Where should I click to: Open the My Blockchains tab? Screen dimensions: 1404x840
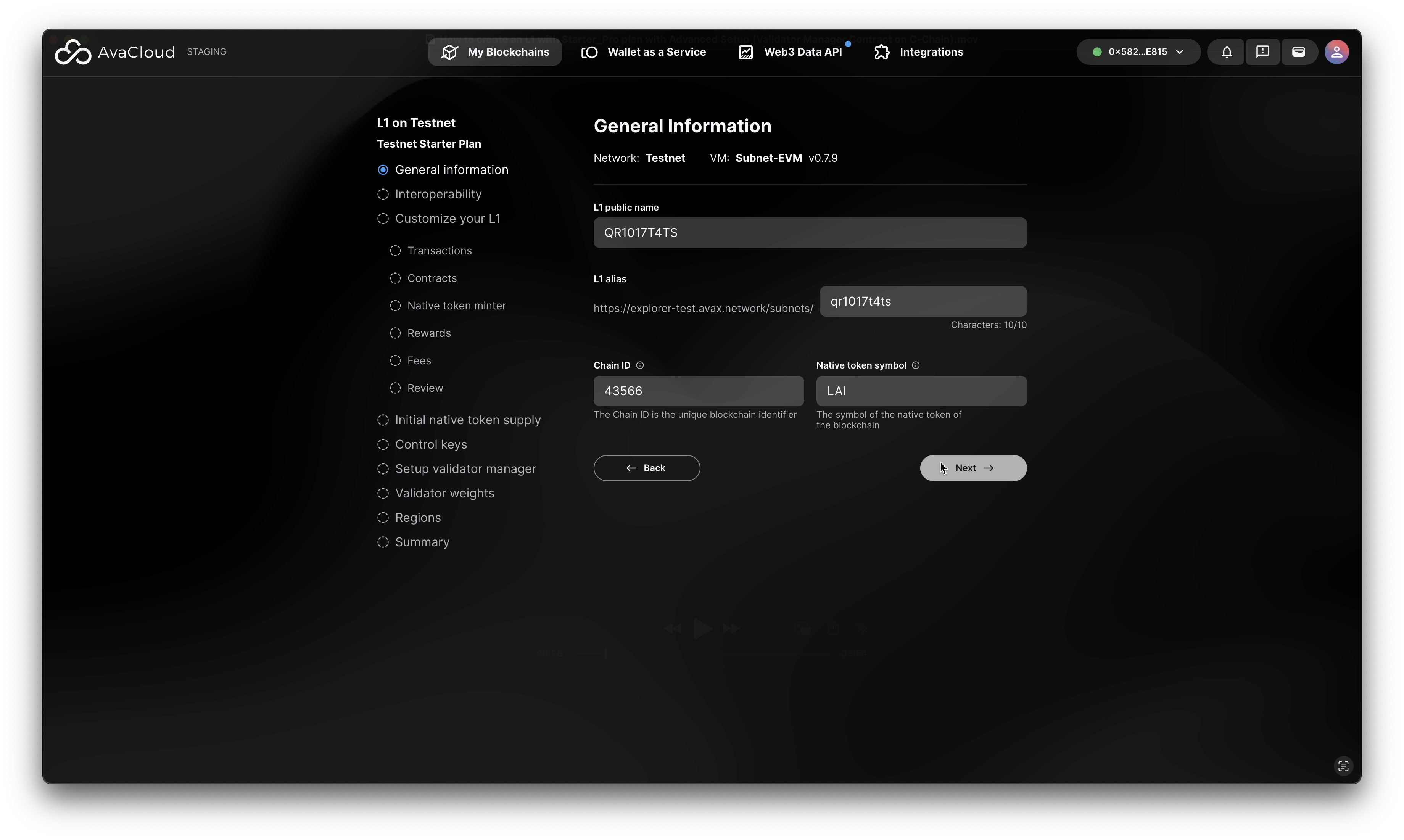pyautogui.click(x=495, y=52)
